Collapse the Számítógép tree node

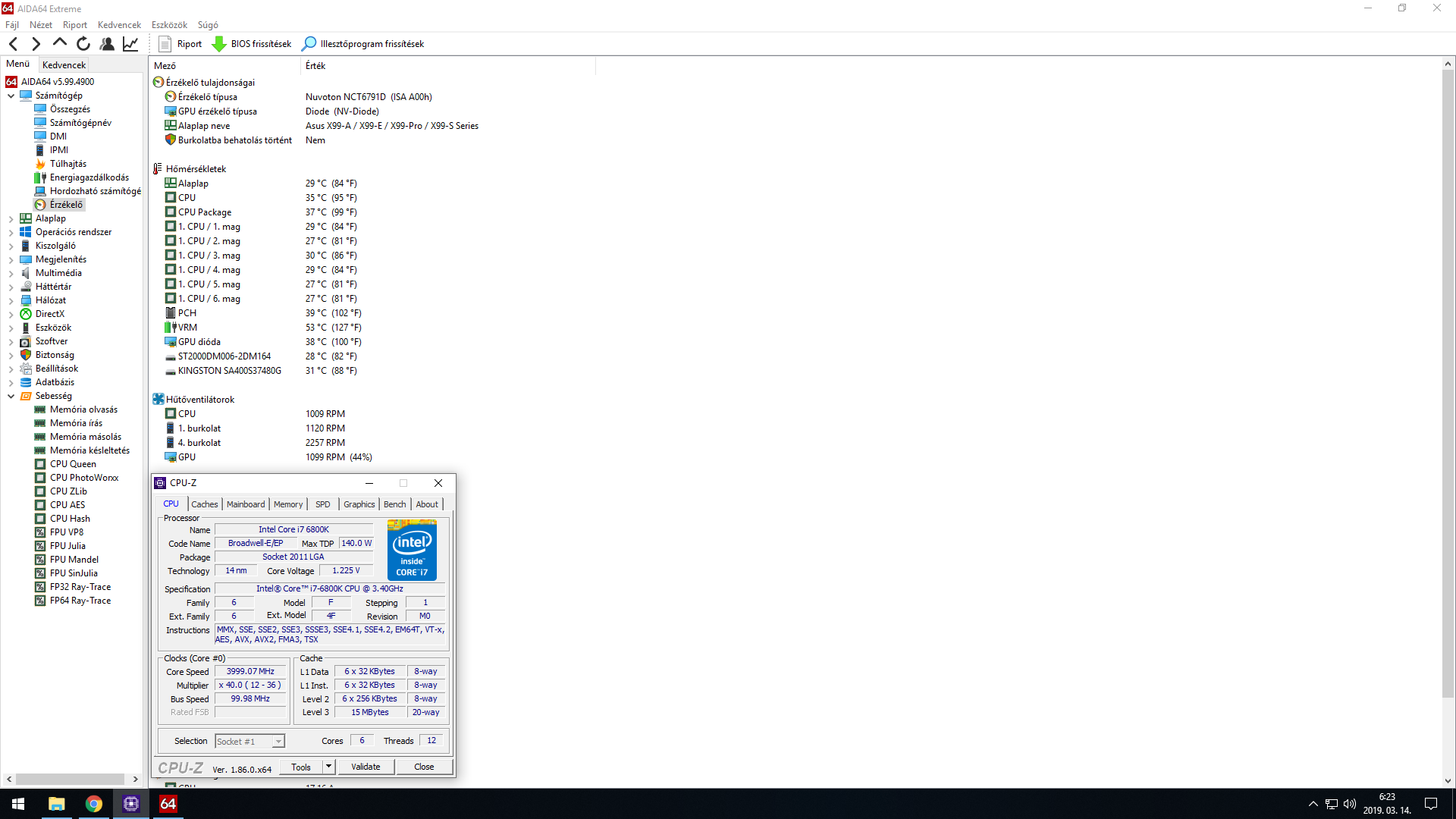tap(11, 96)
